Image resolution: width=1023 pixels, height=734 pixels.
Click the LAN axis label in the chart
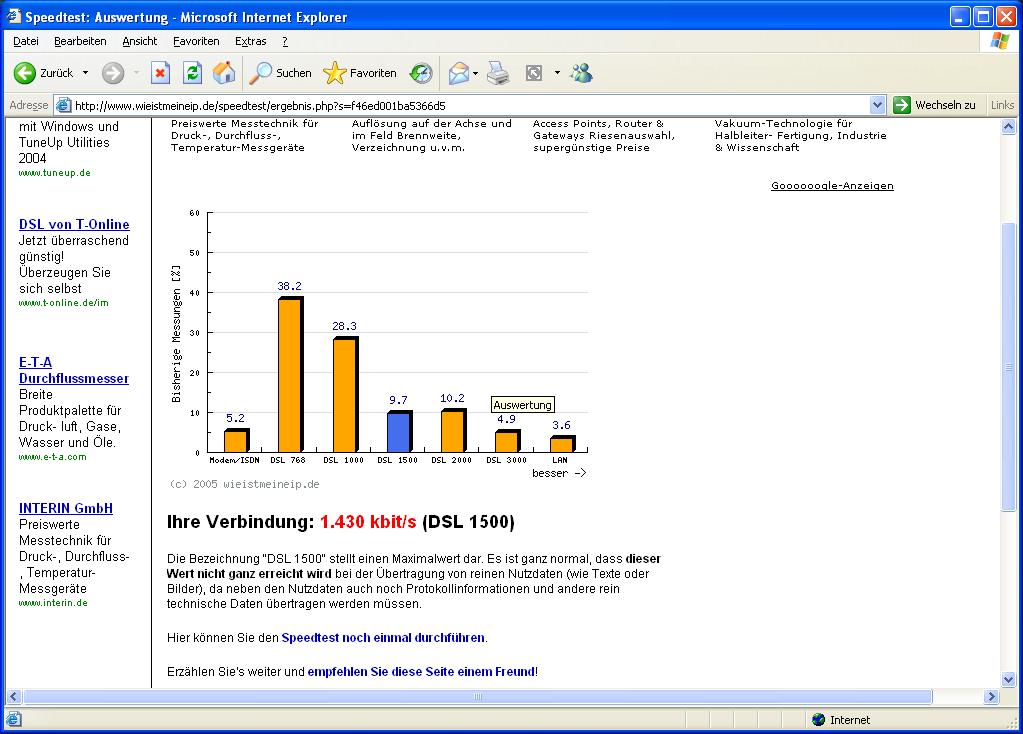point(560,460)
